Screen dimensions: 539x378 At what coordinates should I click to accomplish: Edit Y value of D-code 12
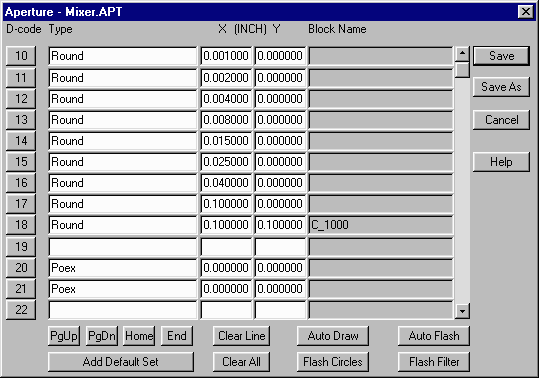coord(280,99)
